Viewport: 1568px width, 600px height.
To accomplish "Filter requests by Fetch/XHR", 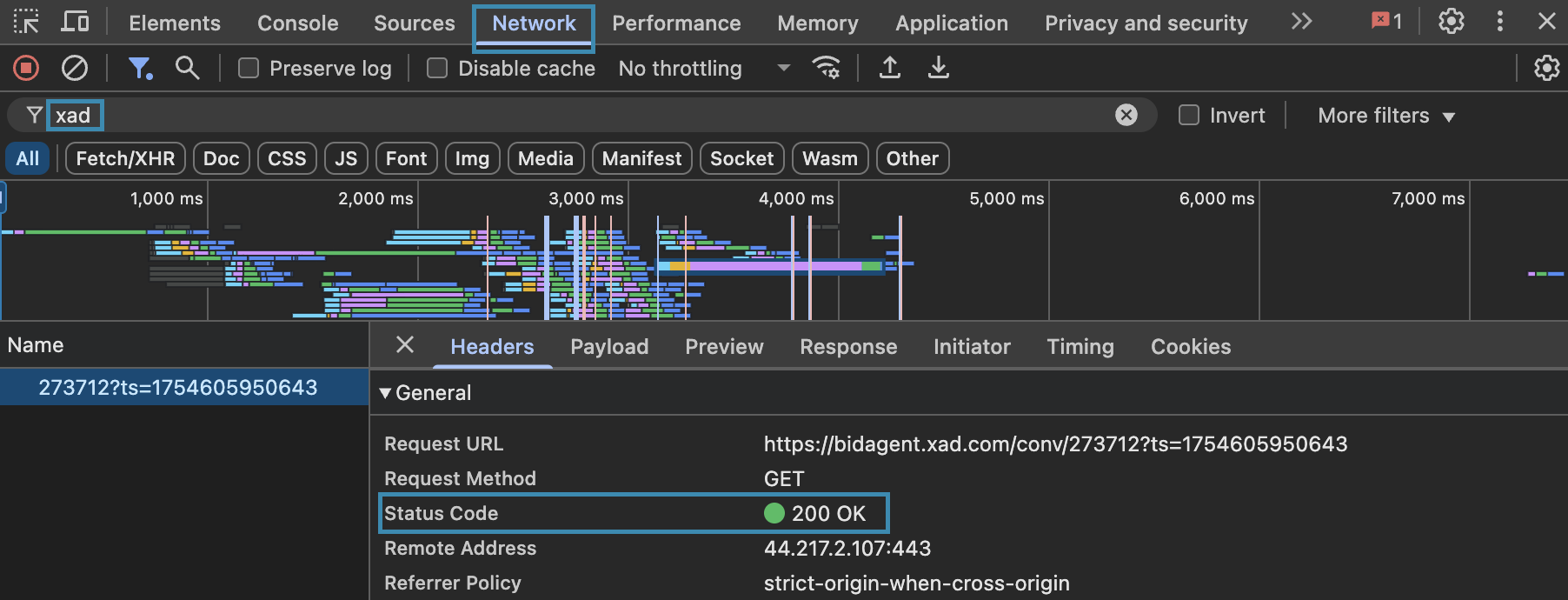I will point(125,158).
